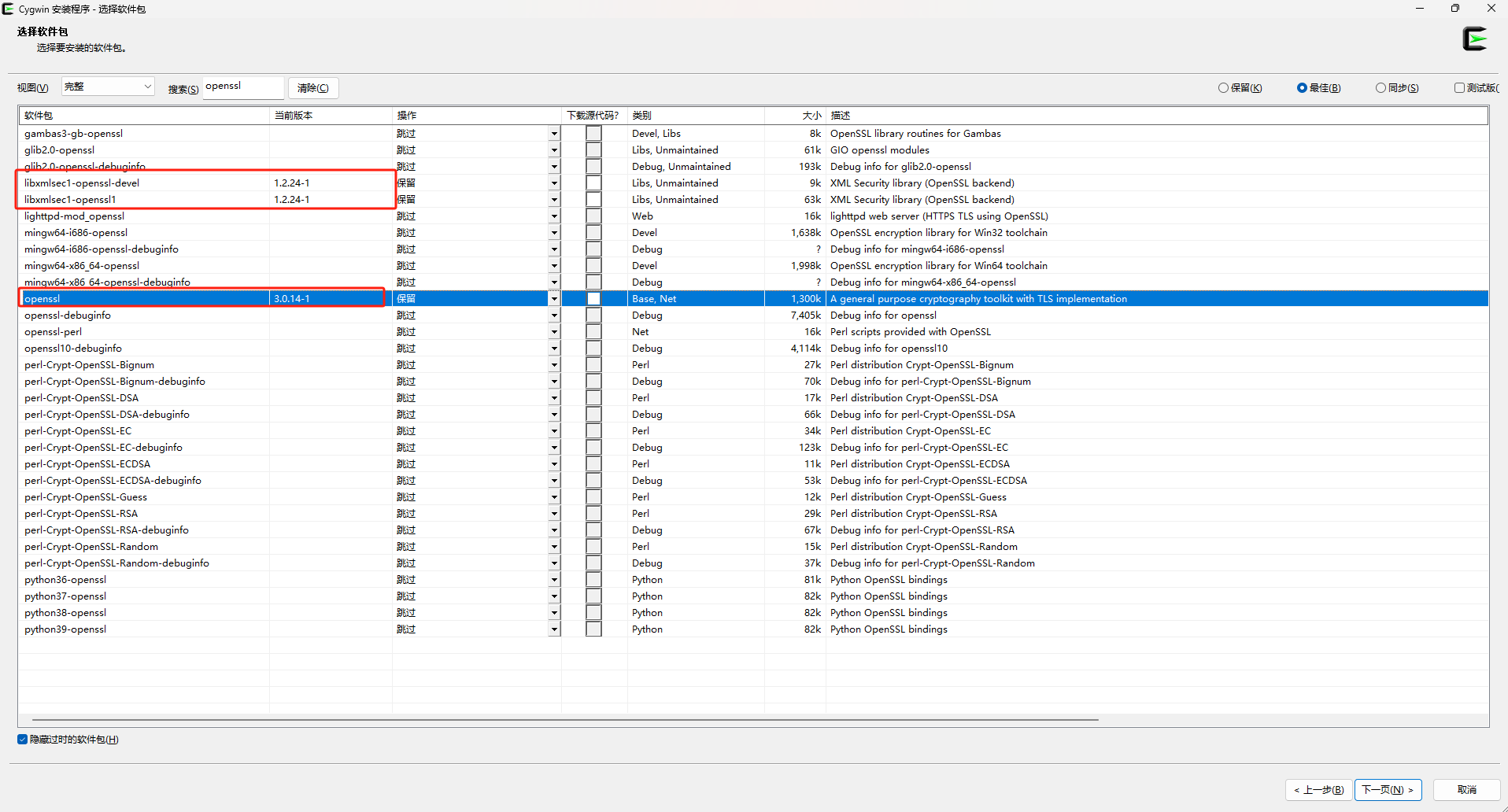This screenshot has height=812, width=1508.
Task: Select the python38-openssl package row
Action: coord(753,613)
